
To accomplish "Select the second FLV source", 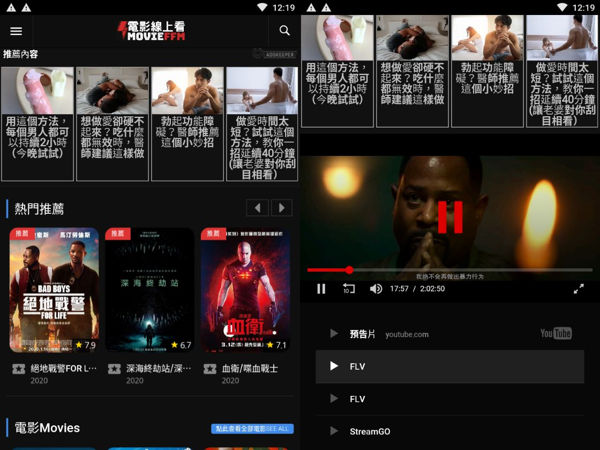I will coord(450,399).
